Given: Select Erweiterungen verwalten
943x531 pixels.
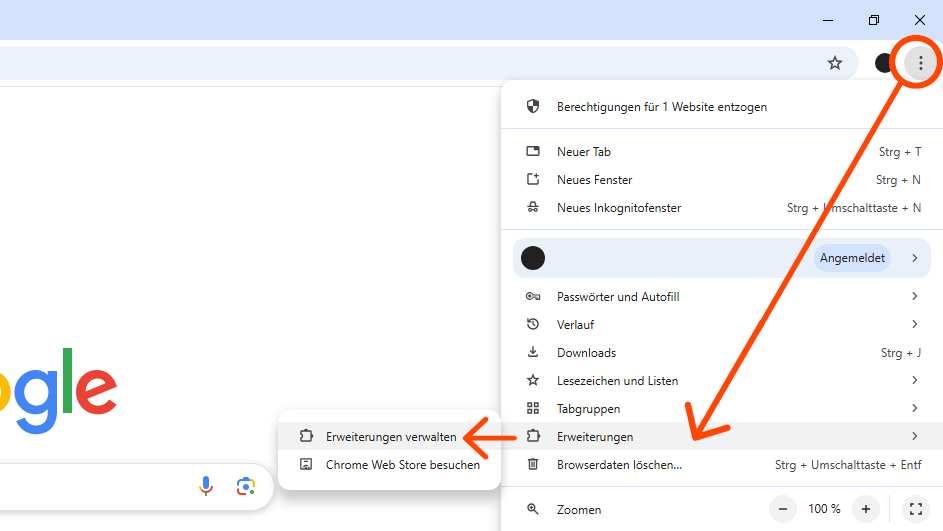Looking at the screenshot, I should 389,437.
